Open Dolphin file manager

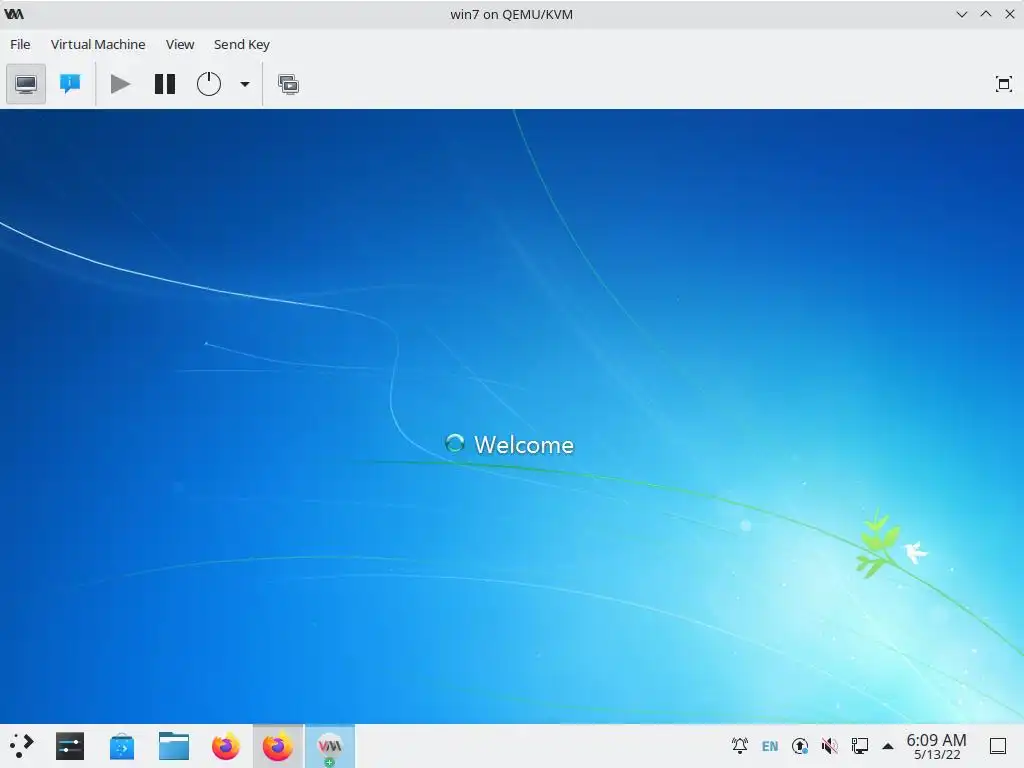tap(174, 746)
